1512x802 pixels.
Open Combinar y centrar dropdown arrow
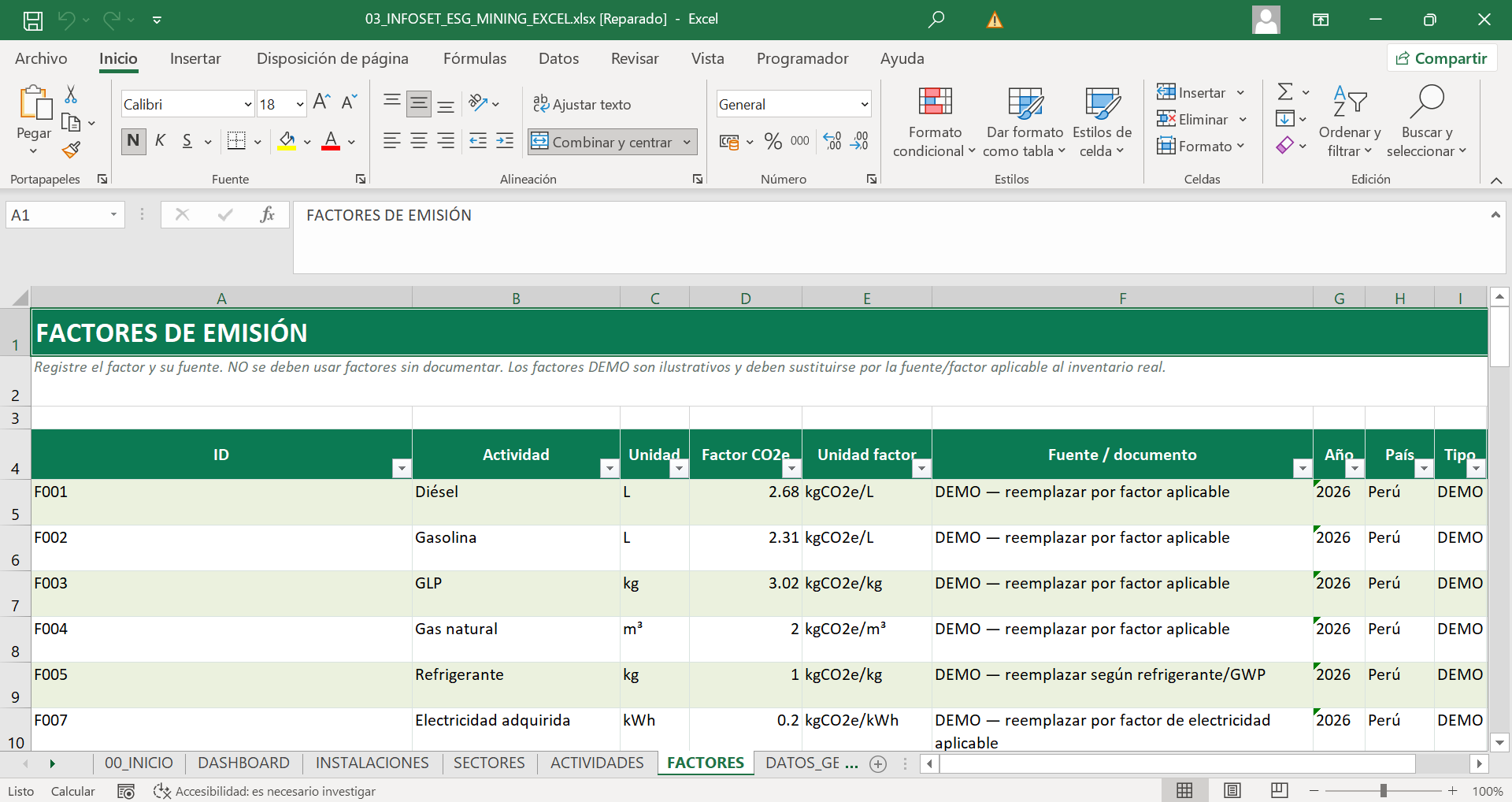pos(687,142)
